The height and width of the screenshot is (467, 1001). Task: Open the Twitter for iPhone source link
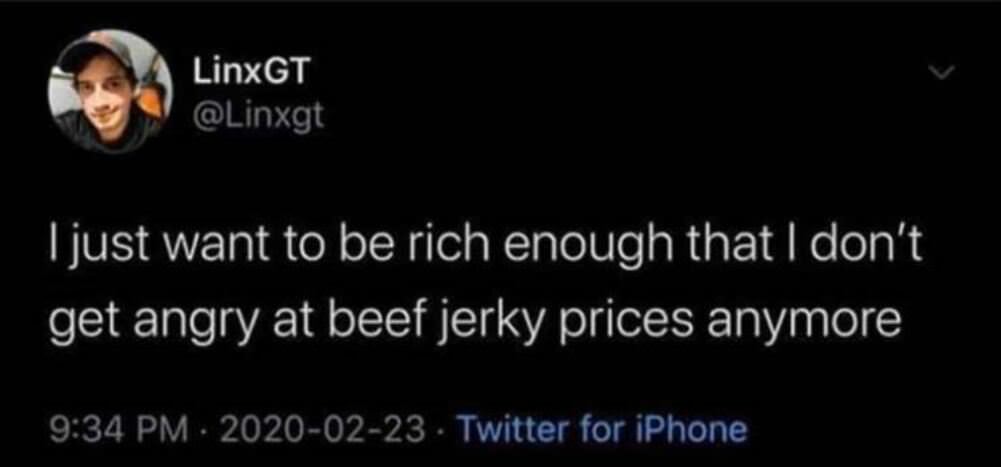600,430
